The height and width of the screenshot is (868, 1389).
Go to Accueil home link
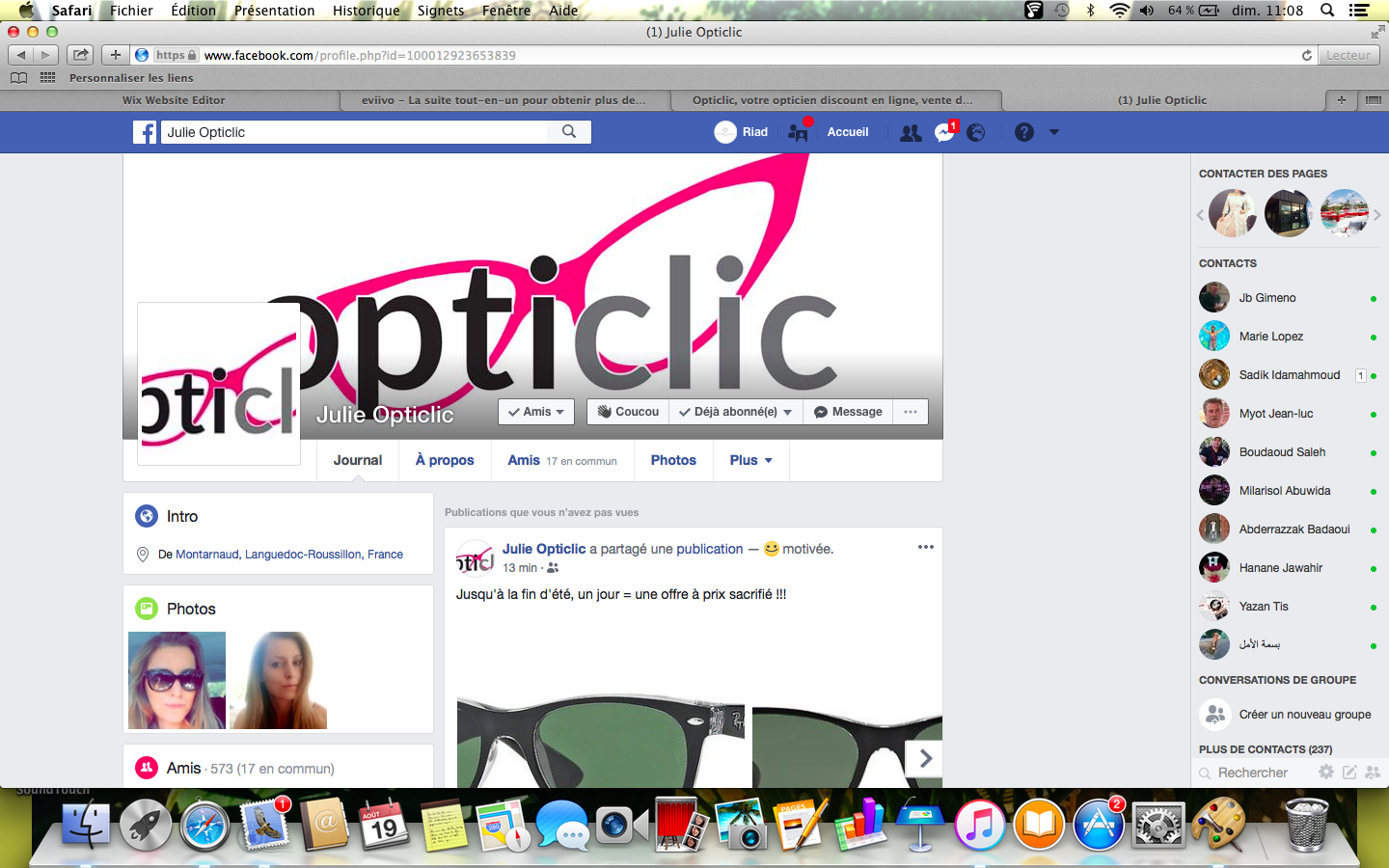(848, 132)
